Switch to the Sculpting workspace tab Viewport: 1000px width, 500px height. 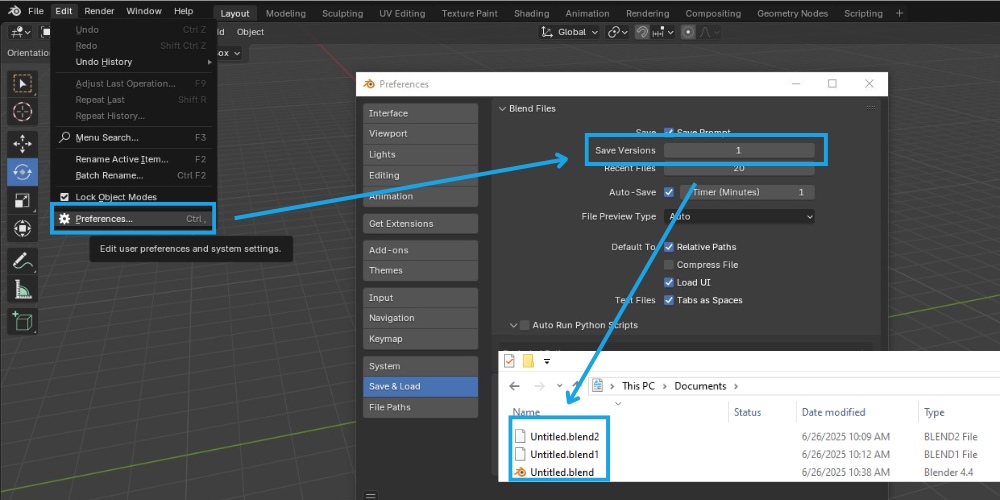click(342, 14)
